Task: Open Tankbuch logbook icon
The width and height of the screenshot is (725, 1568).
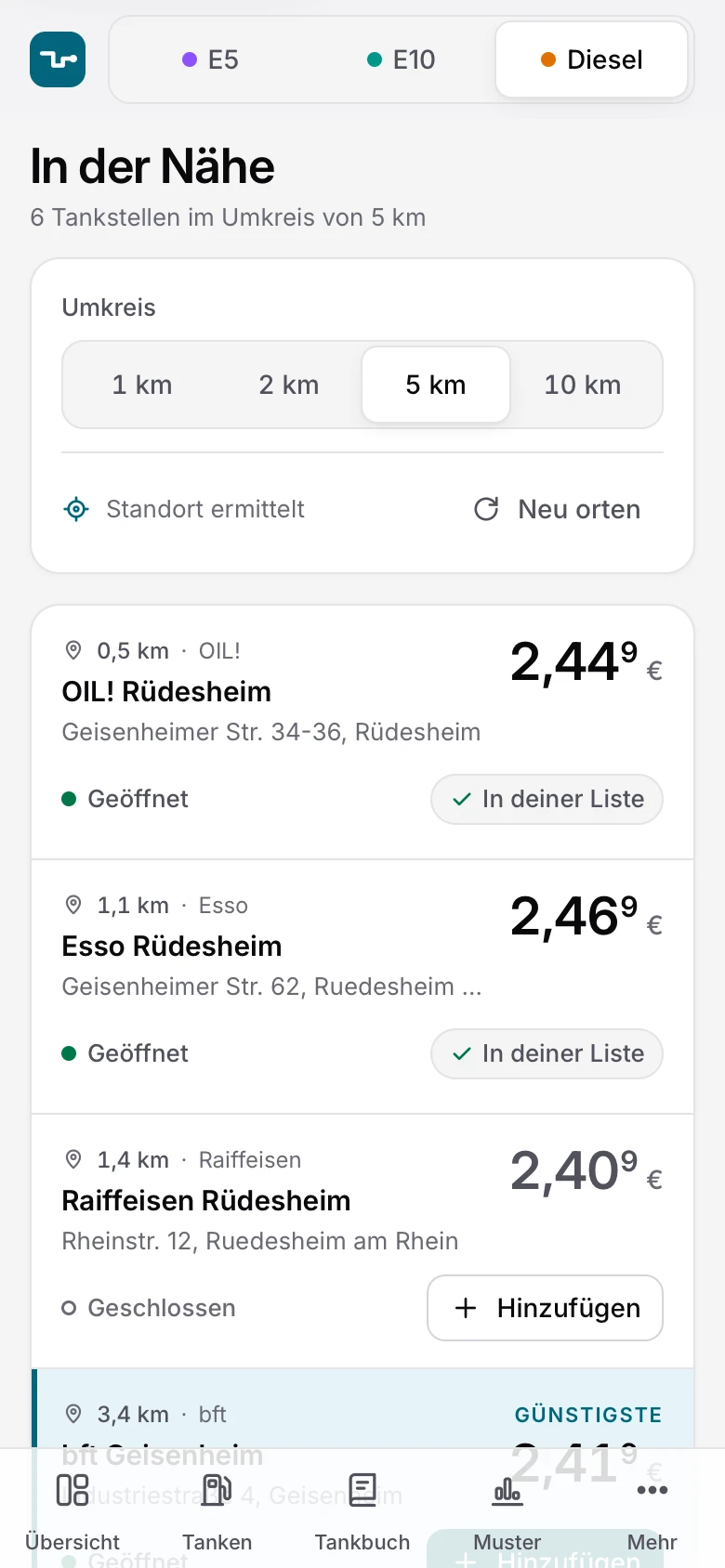Action: pos(362,1490)
